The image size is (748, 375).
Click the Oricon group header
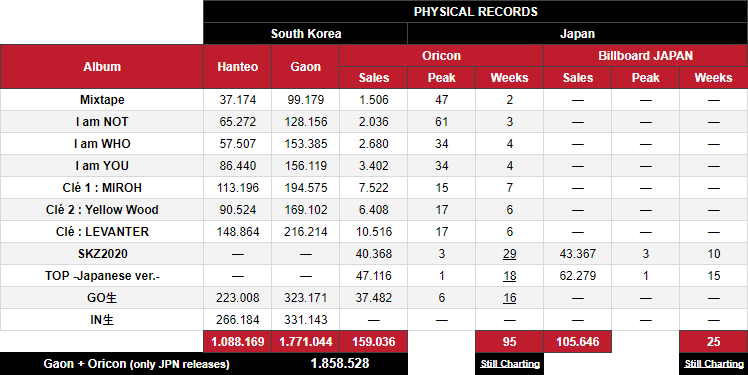tap(441, 56)
